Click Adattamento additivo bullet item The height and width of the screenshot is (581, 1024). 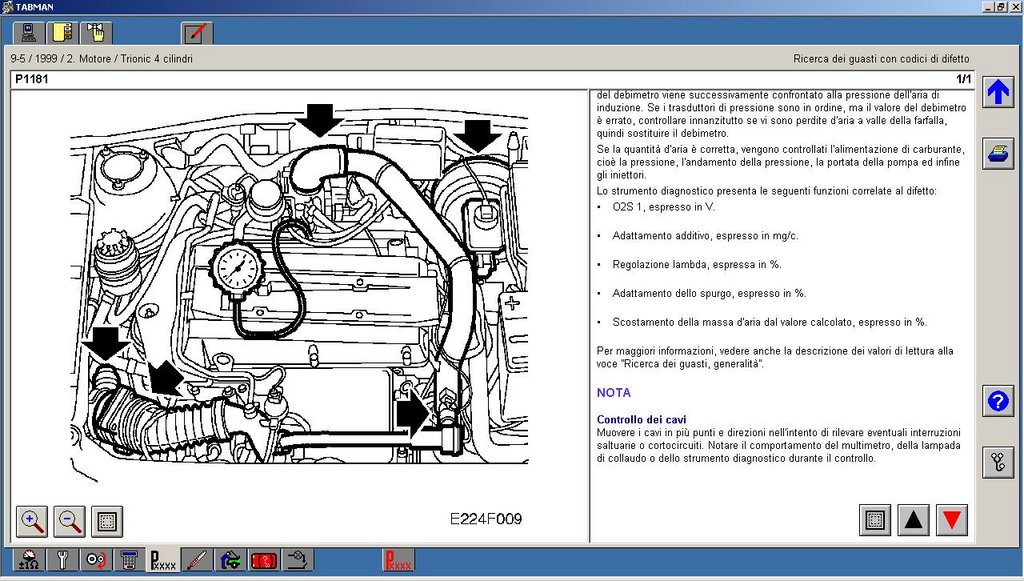click(x=705, y=236)
